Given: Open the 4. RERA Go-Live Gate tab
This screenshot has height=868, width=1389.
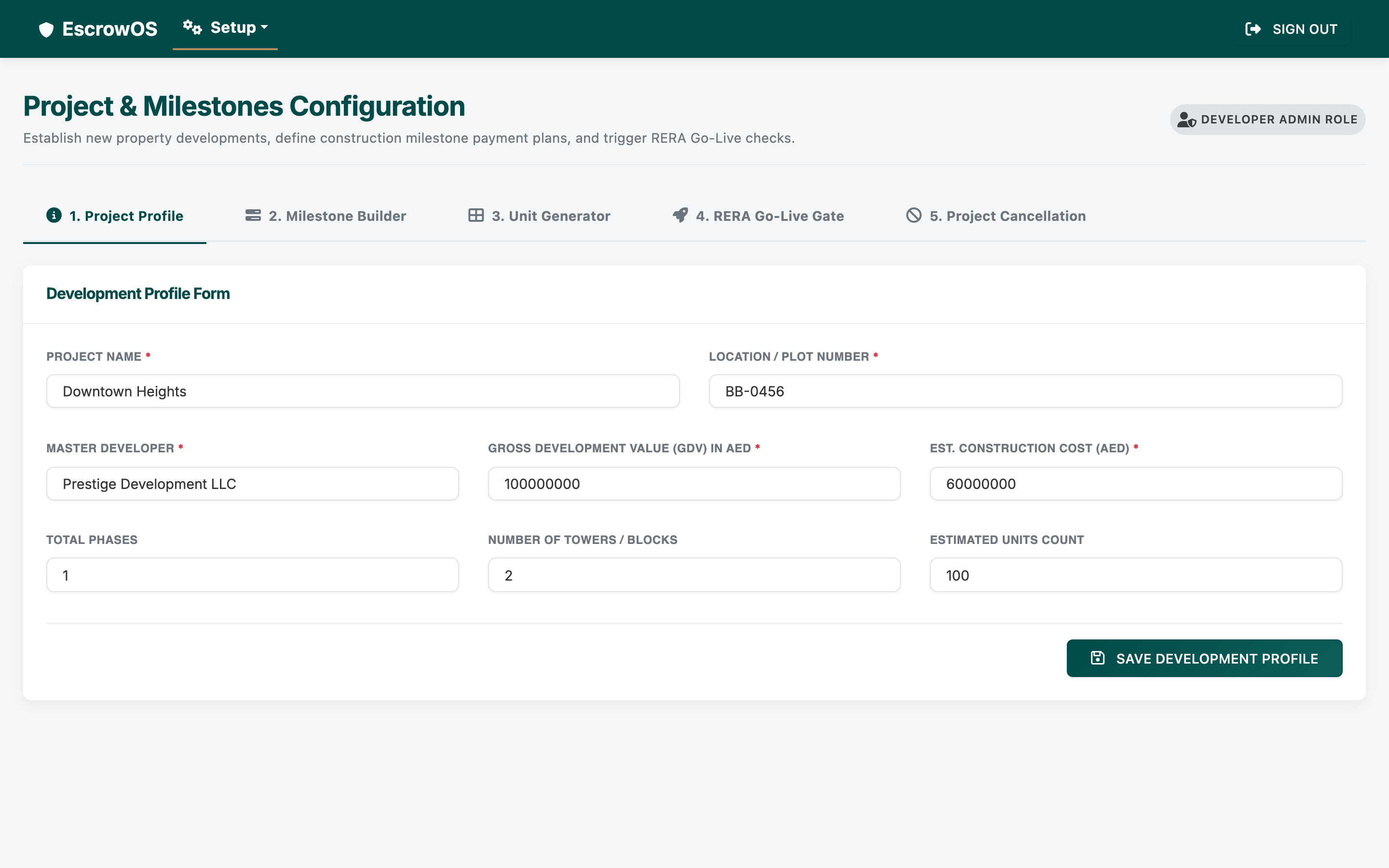Looking at the screenshot, I should pyautogui.click(x=758, y=216).
